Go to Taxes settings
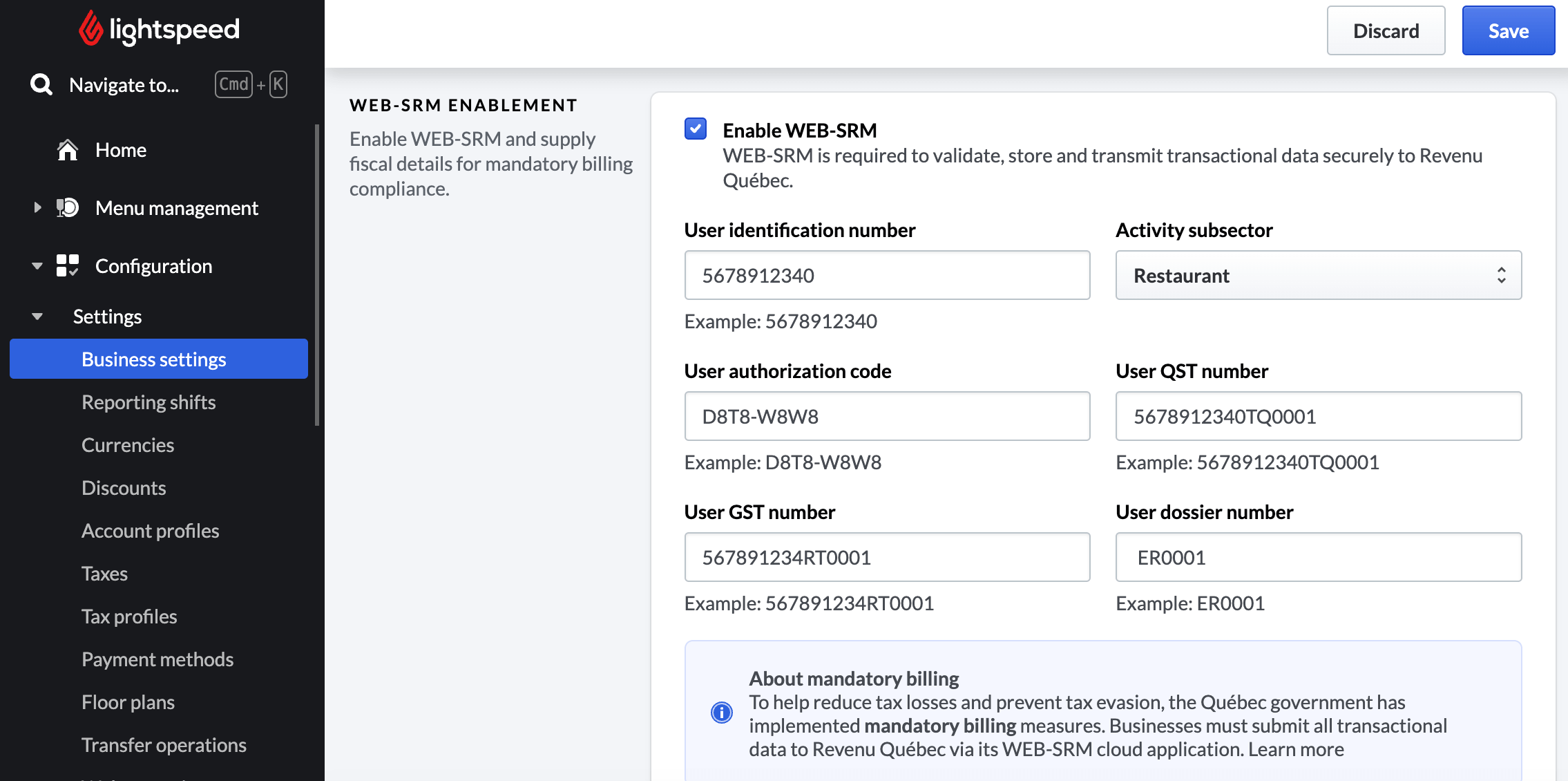1568x781 pixels. tap(104, 574)
